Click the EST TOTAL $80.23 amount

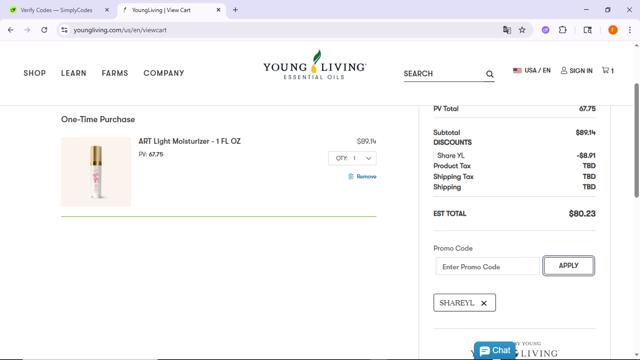tap(582, 213)
